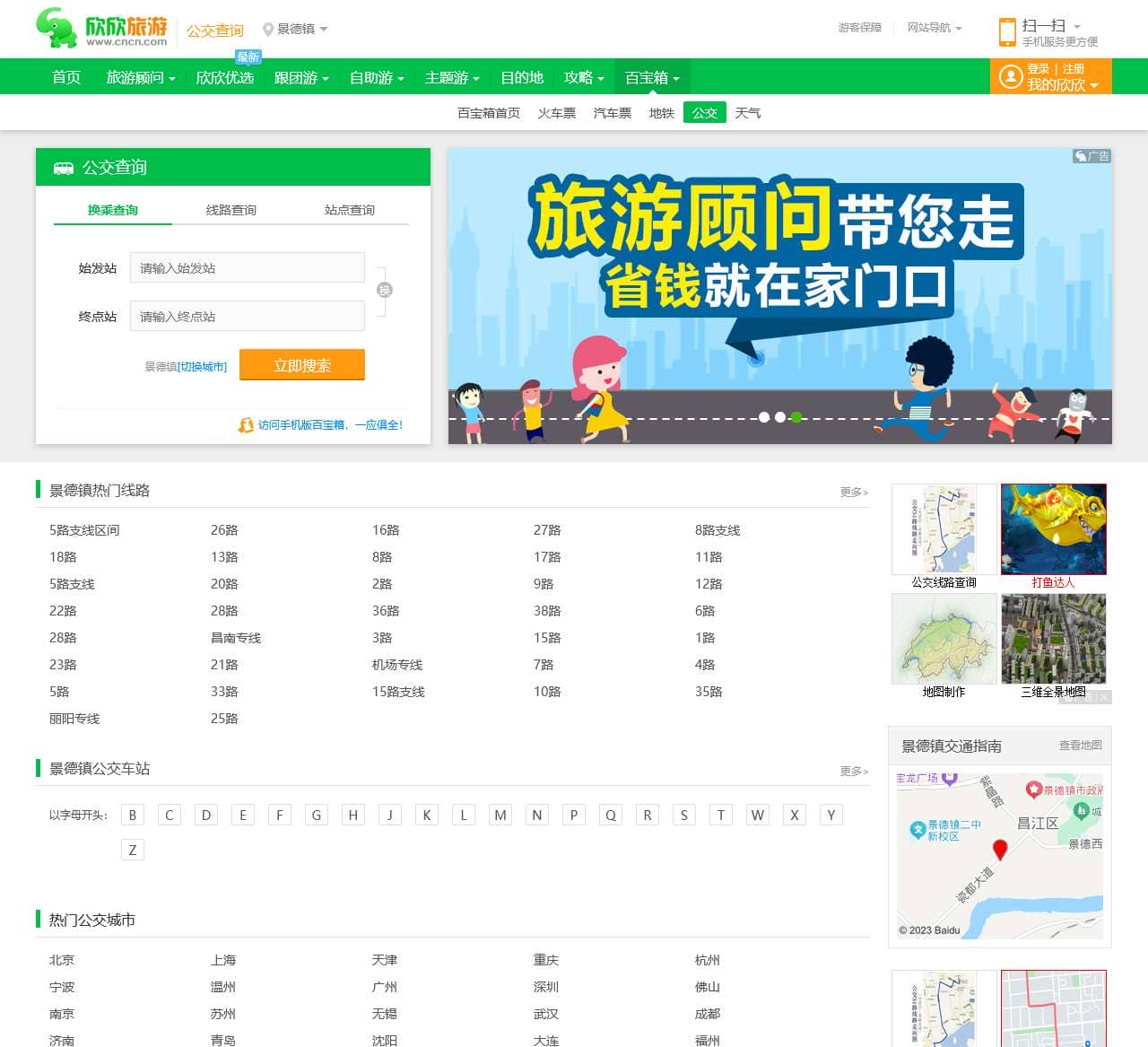
Task: Filter stations by letter Z
Action: 133,850
